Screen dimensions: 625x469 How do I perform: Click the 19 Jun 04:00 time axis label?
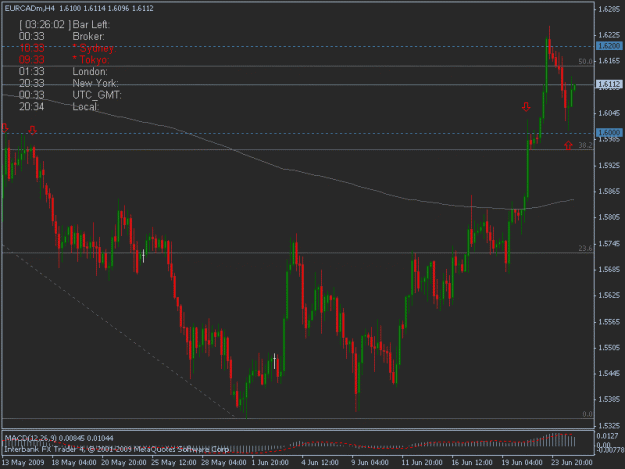coord(522,463)
